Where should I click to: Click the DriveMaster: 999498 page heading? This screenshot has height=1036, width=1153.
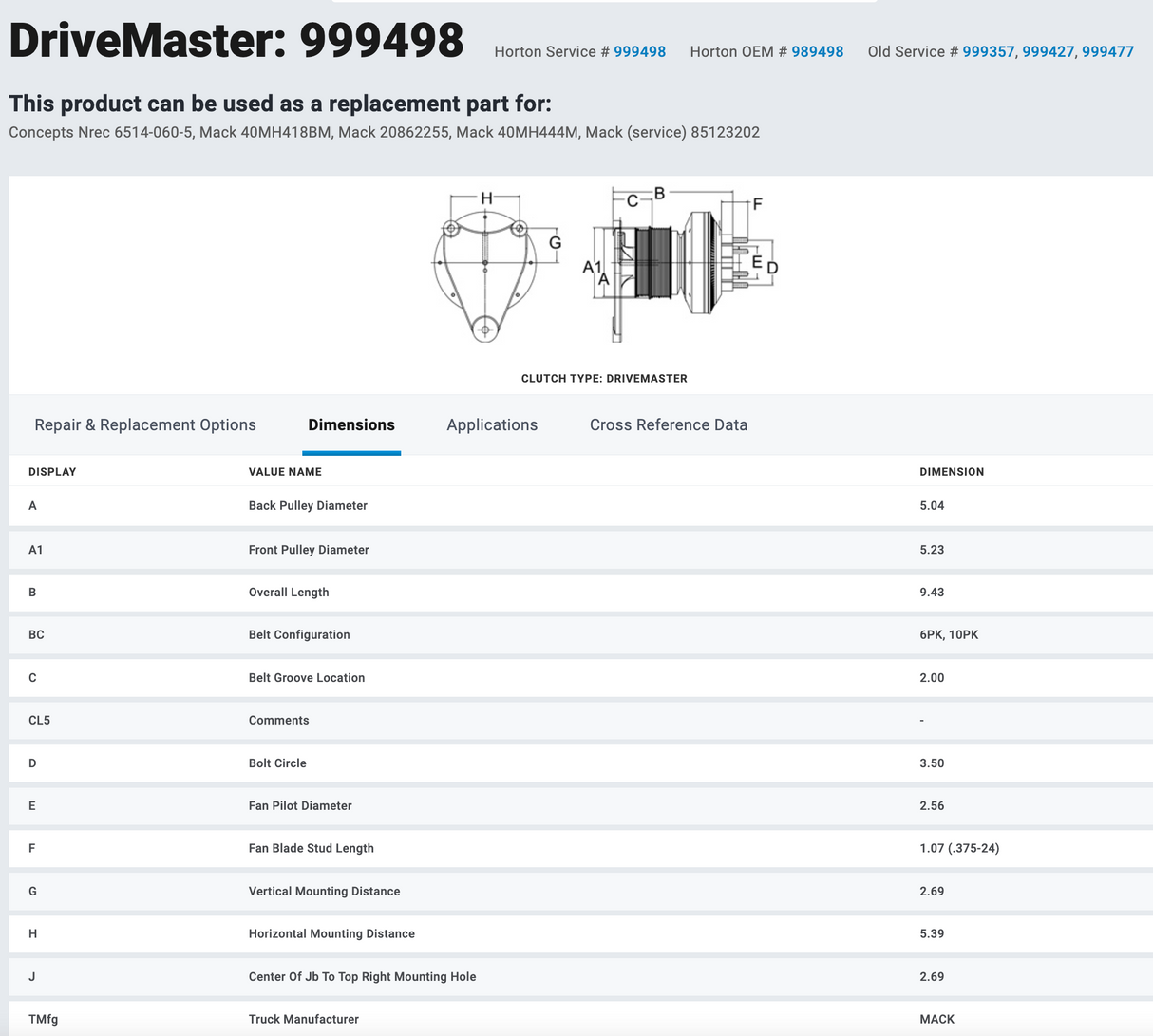click(236, 41)
